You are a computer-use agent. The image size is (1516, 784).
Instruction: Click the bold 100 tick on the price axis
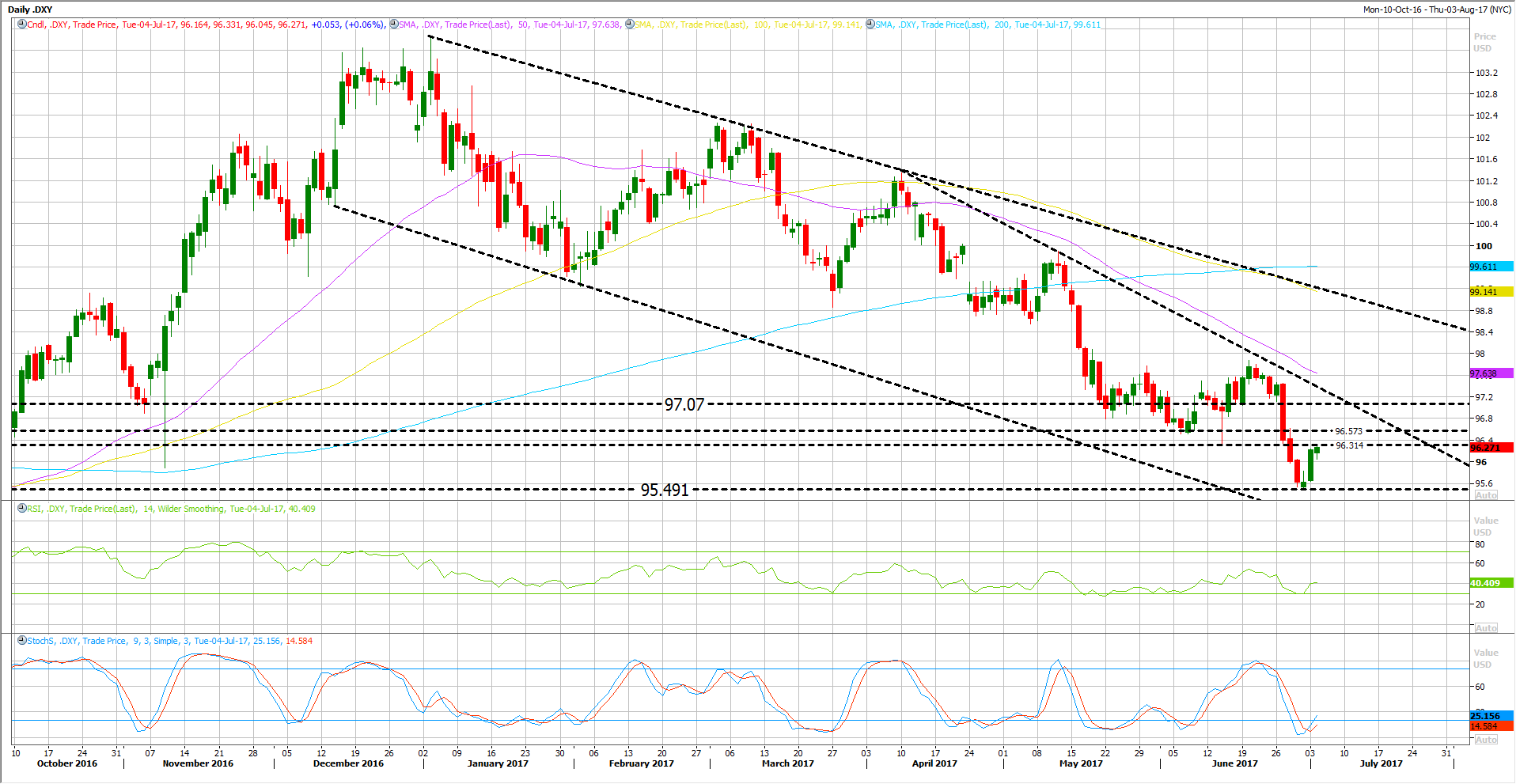tap(1484, 246)
